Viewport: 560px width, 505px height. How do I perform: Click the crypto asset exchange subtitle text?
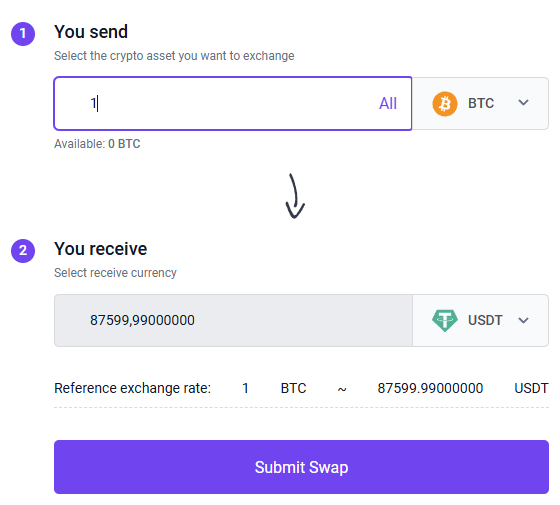coord(174,56)
